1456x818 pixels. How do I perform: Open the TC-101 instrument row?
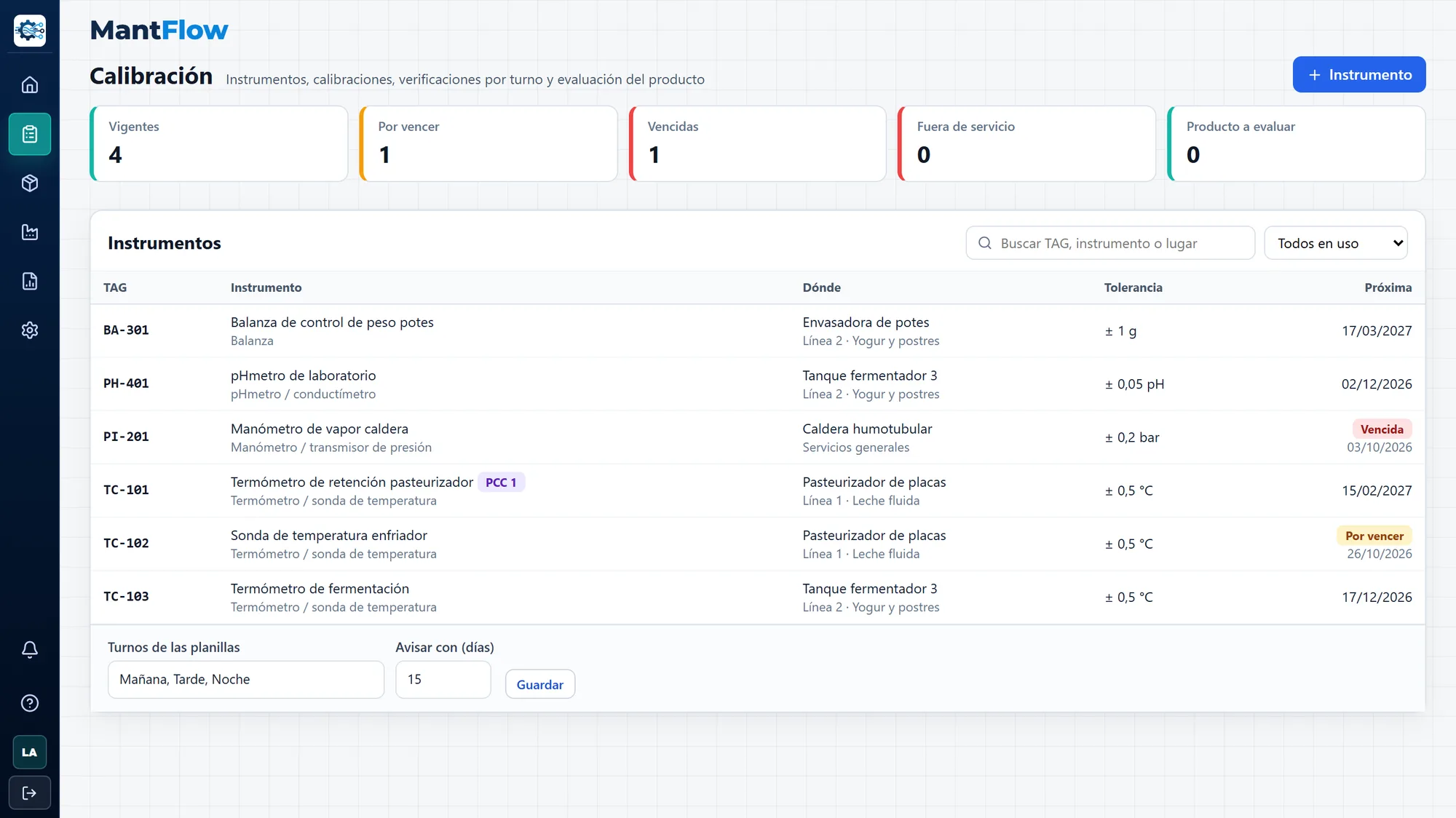757,491
